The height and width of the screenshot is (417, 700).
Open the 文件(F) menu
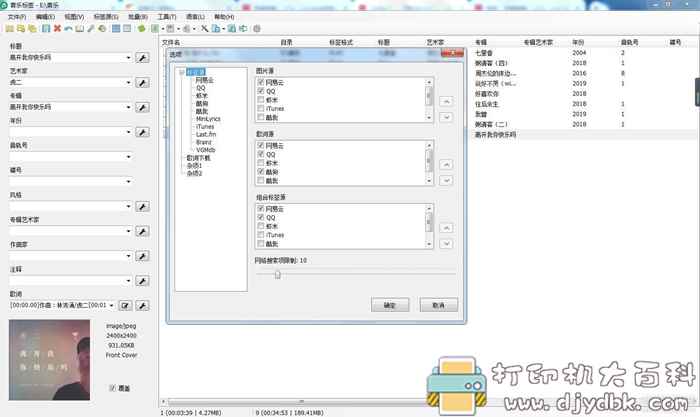(x=17, y=17)
